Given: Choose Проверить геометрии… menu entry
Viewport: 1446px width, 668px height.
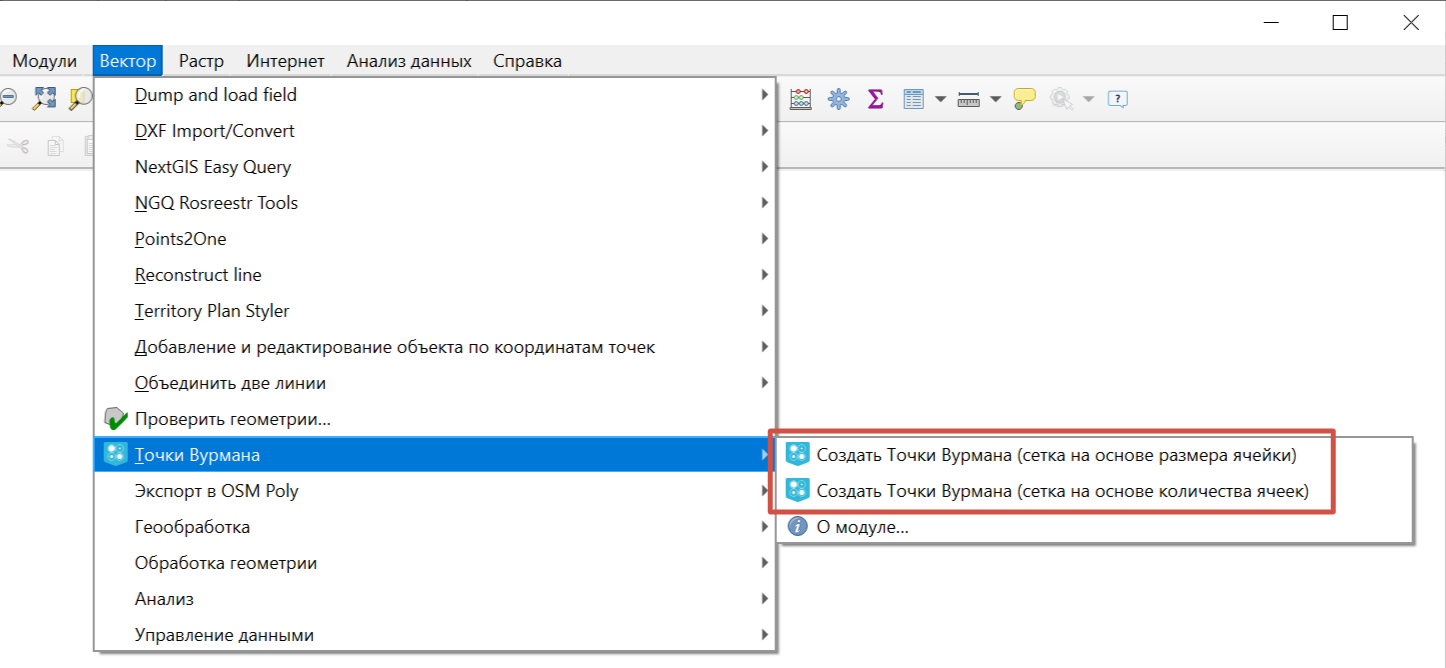Looking at the screenshot, I should click(435, 419).
